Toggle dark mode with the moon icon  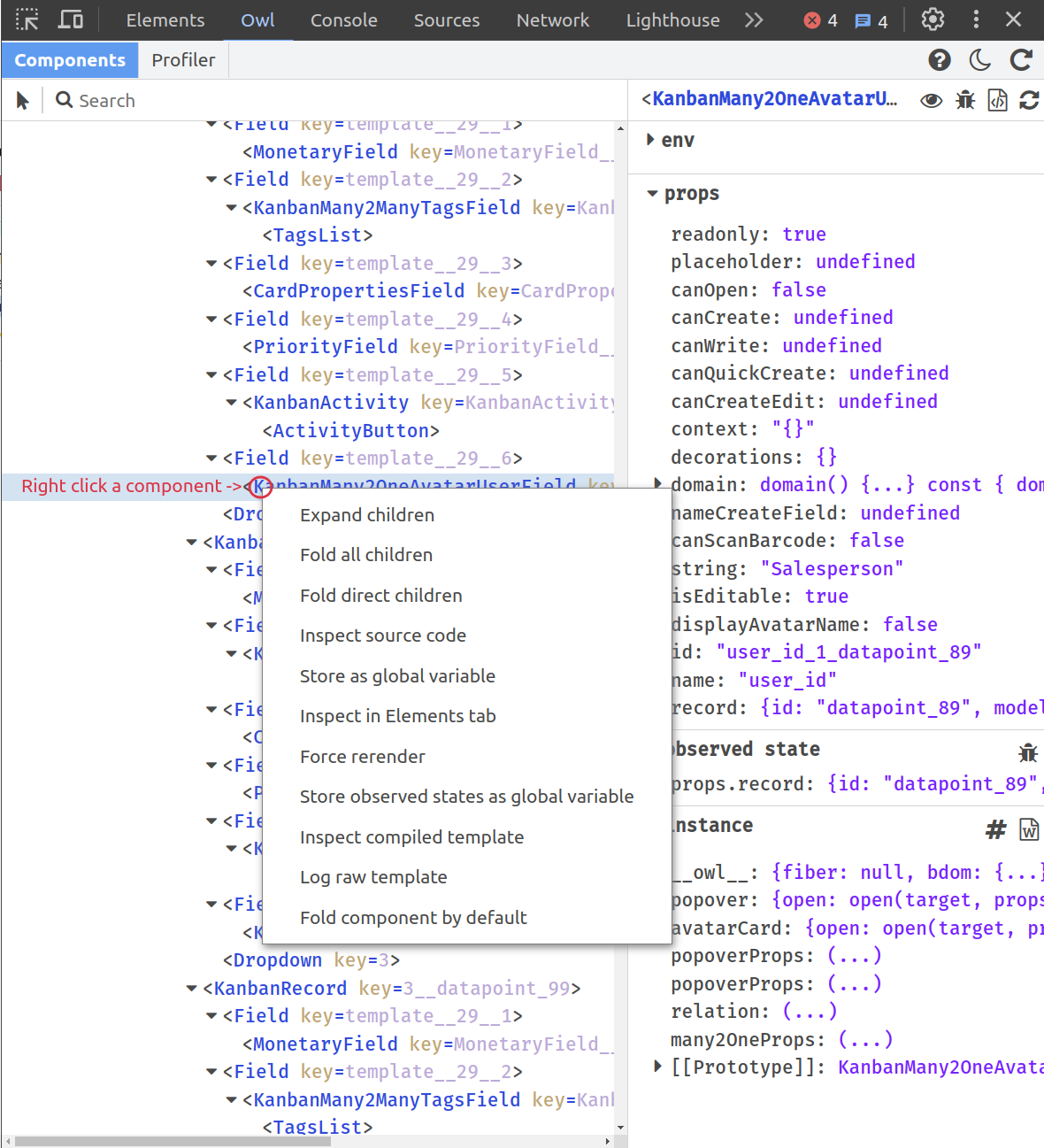pyautogui.click(x=980, y=59)
